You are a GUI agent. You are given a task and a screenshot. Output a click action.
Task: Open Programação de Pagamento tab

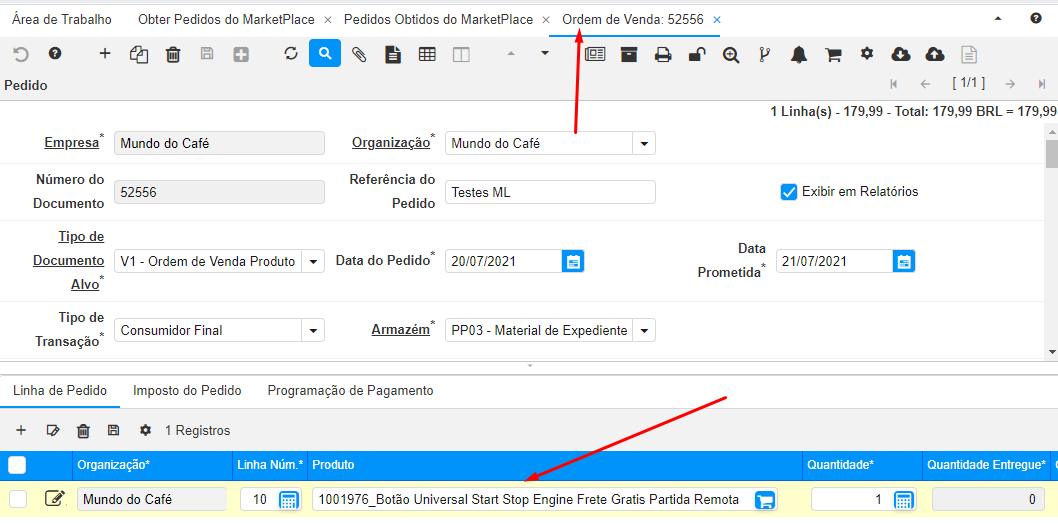350,390
